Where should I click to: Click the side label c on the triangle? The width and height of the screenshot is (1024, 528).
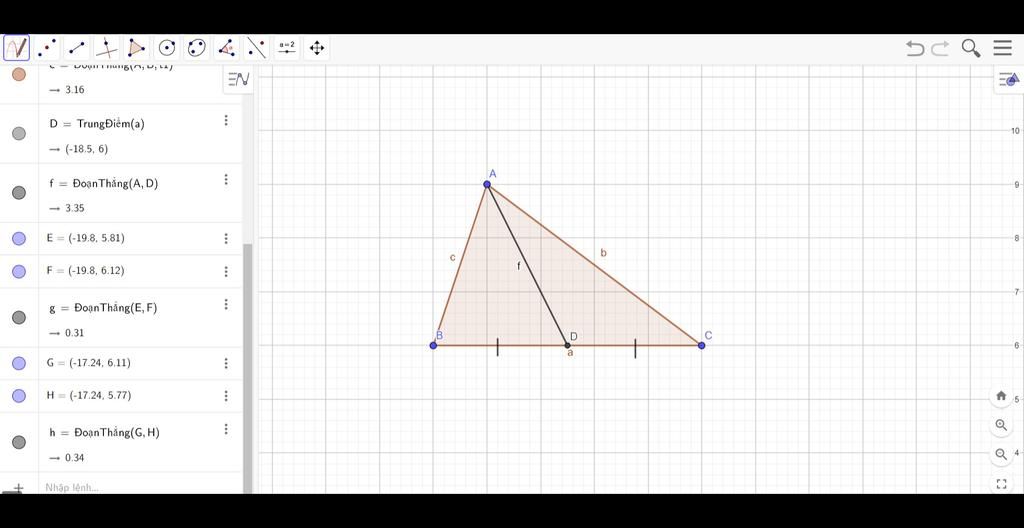453,257
